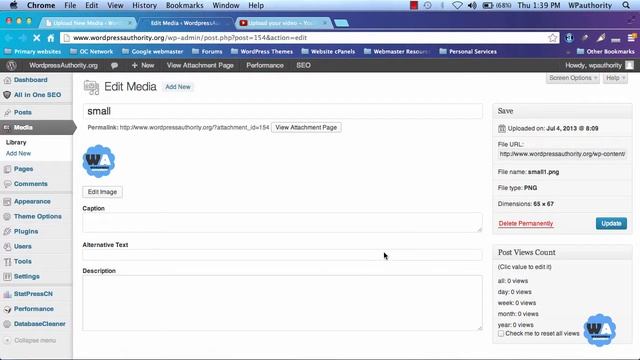
Task: Click the all: 0 views value
Action: [513, 281]
